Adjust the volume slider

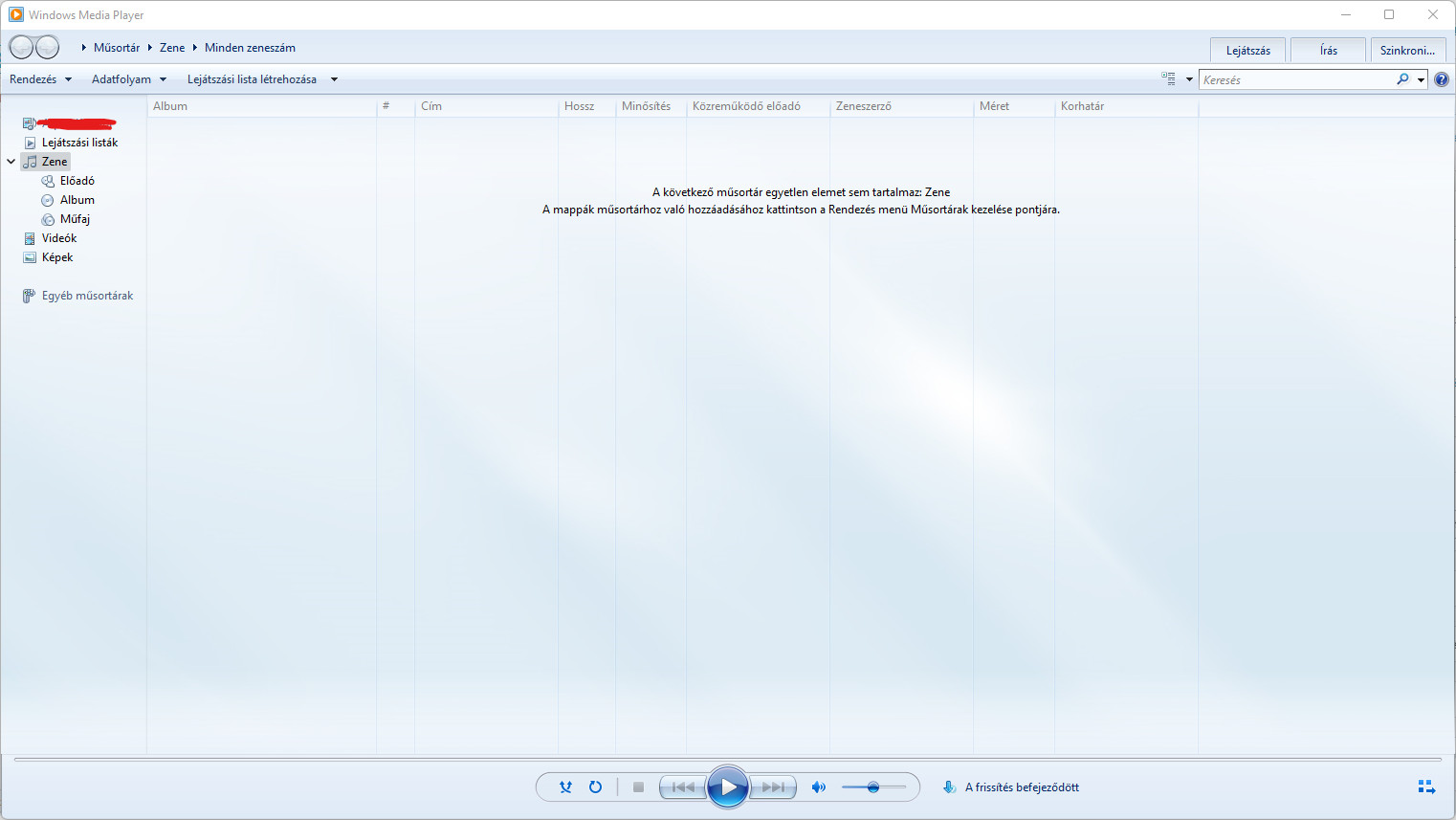(873, 787)
